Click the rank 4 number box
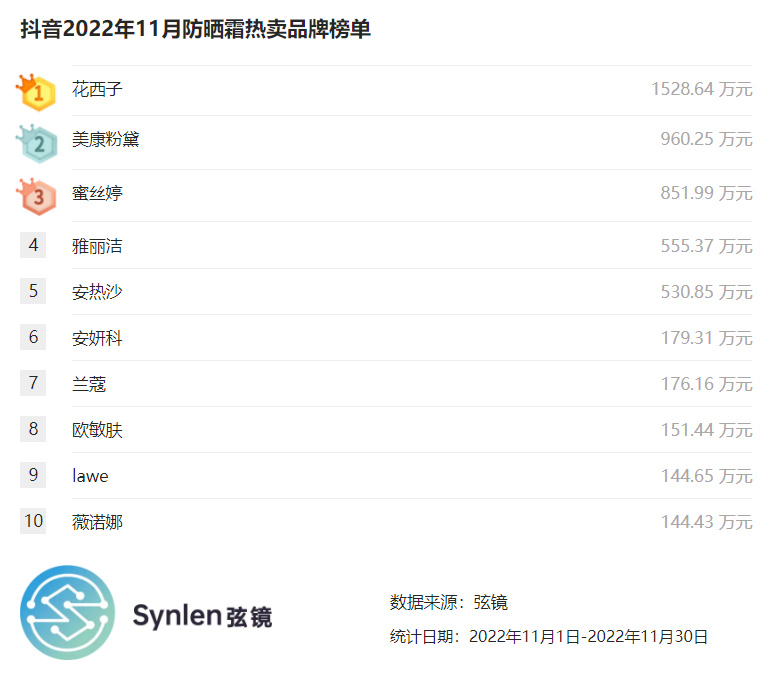Screen dimensions: 773x673 (33, 245)
